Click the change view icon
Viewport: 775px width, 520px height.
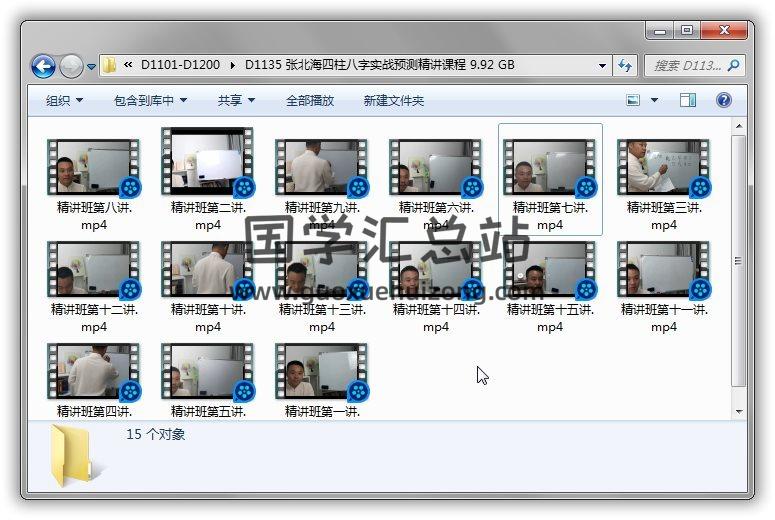(x=633, y=100)
